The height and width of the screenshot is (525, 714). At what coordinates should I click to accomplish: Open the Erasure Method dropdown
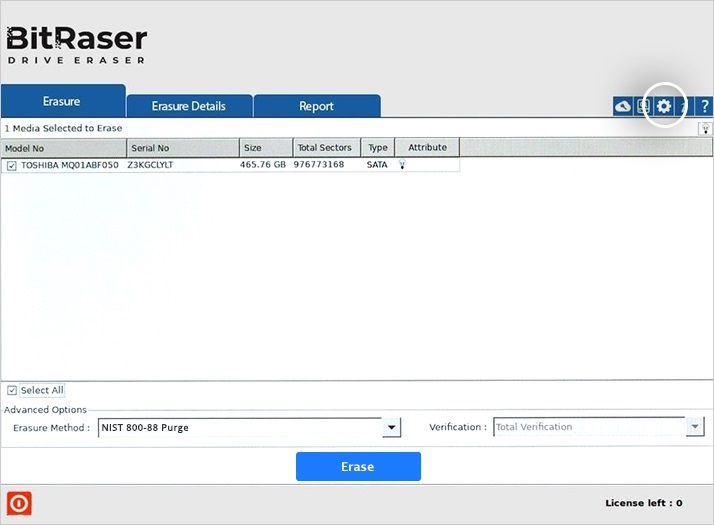[x=391, y=428]
